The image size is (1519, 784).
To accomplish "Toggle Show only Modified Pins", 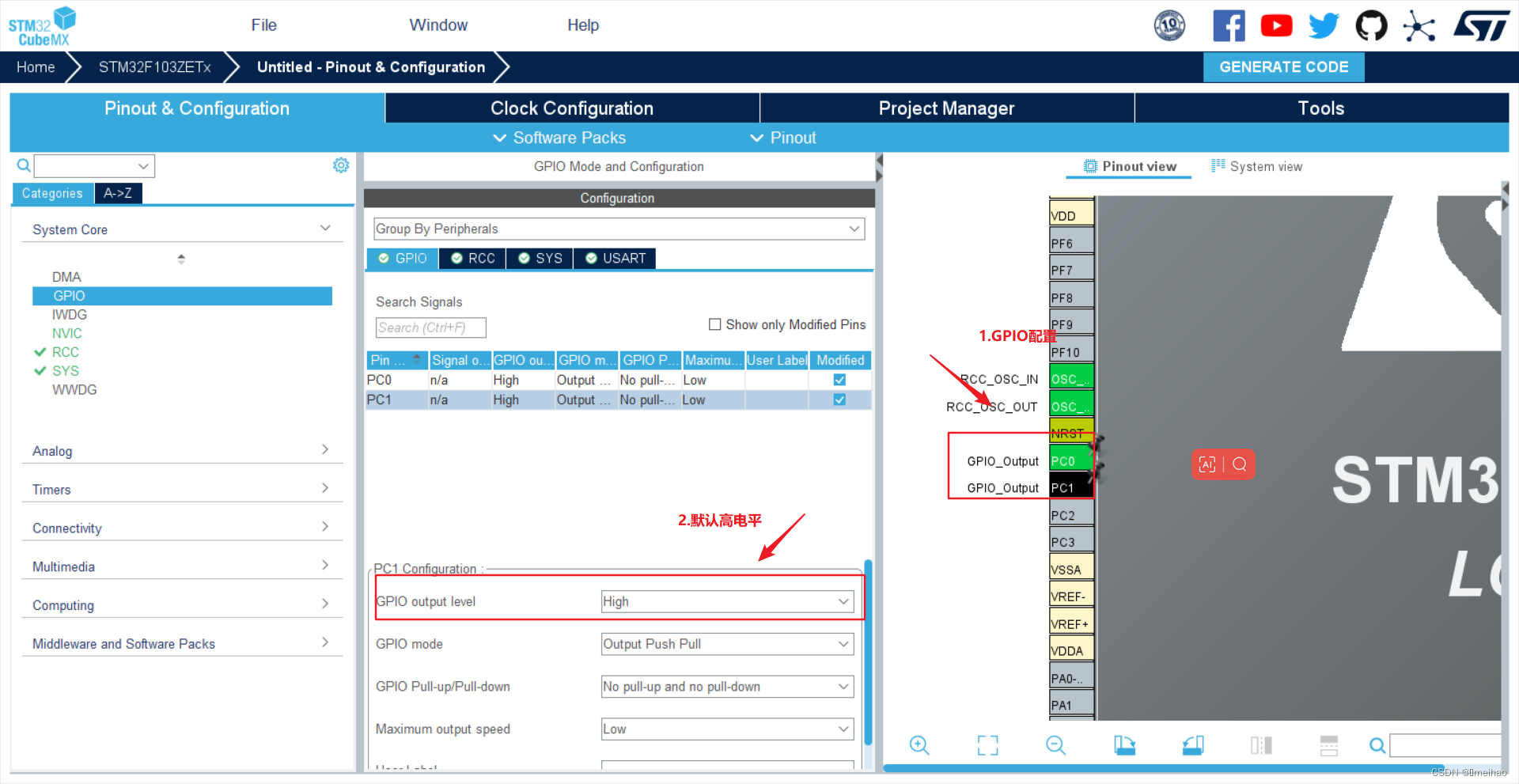I will tap(714, 324).
